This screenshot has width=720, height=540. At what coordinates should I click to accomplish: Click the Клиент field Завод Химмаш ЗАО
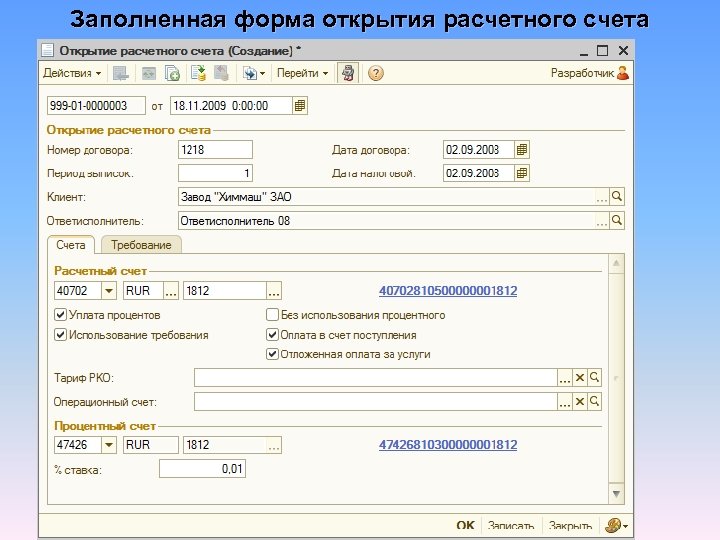click(386, 197)
